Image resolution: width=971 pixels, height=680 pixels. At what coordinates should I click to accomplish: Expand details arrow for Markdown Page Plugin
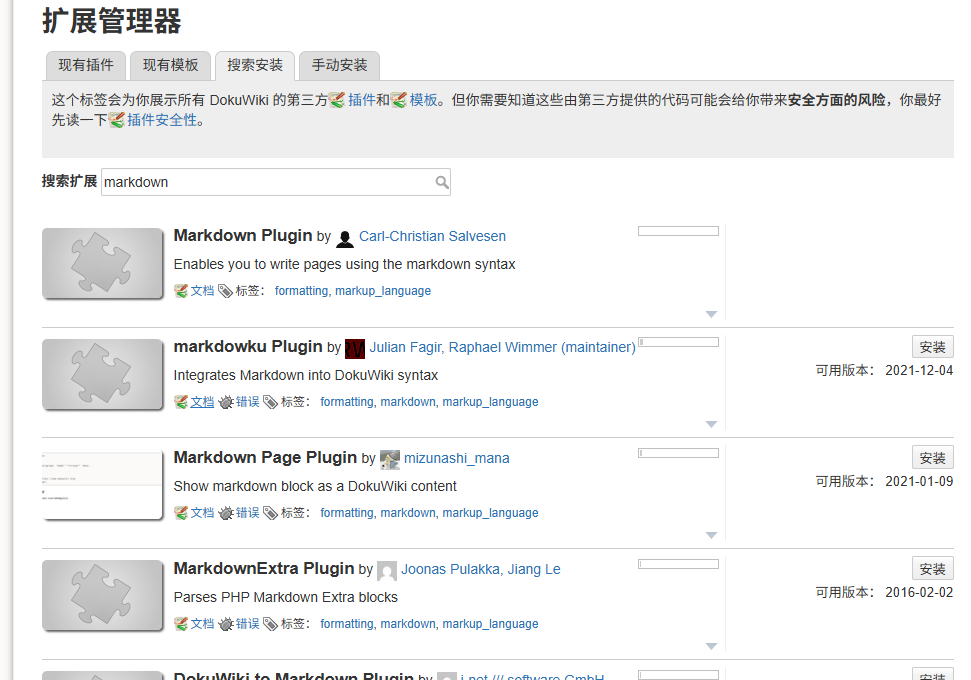[712, 535]
